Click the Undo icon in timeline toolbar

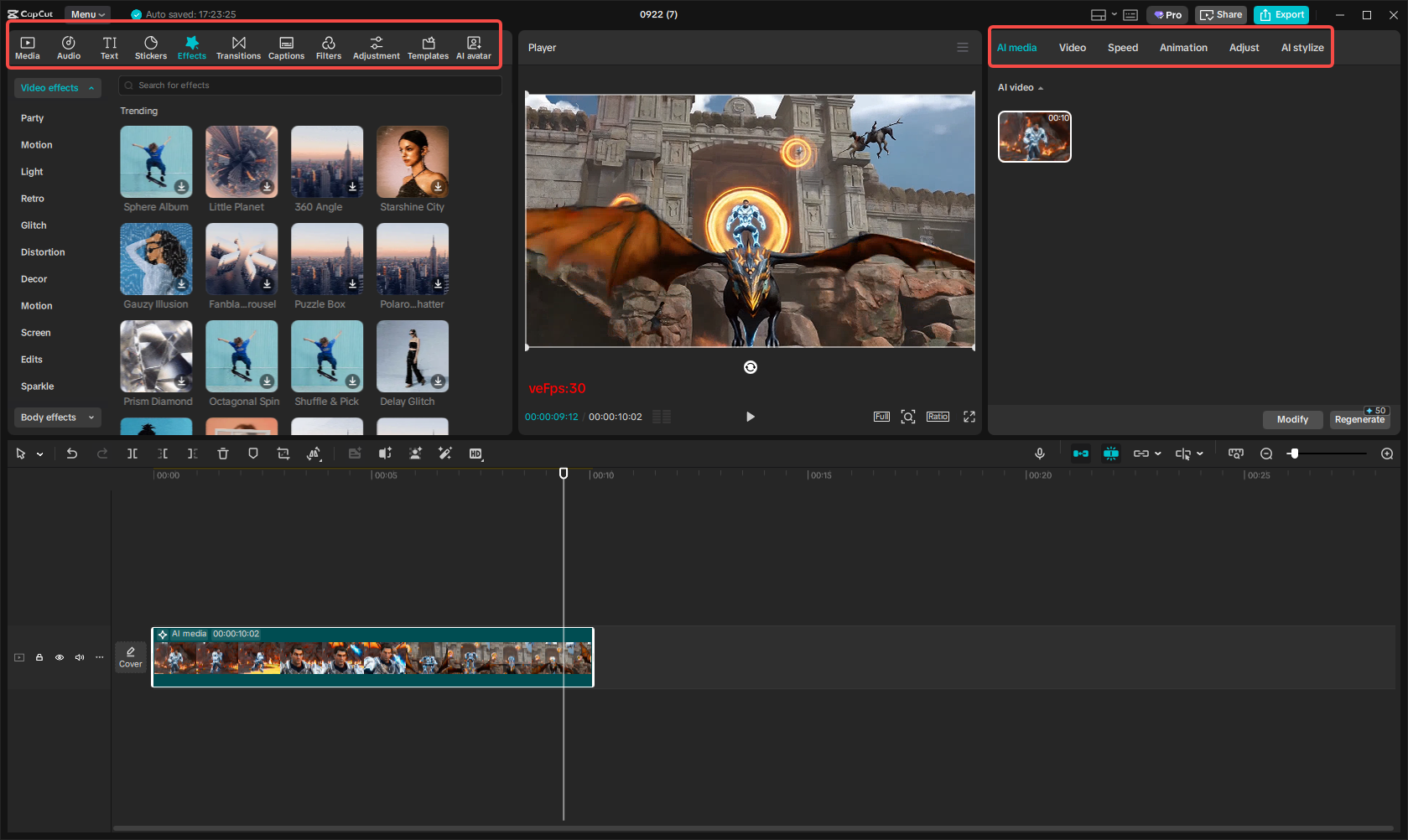(72, 454)
